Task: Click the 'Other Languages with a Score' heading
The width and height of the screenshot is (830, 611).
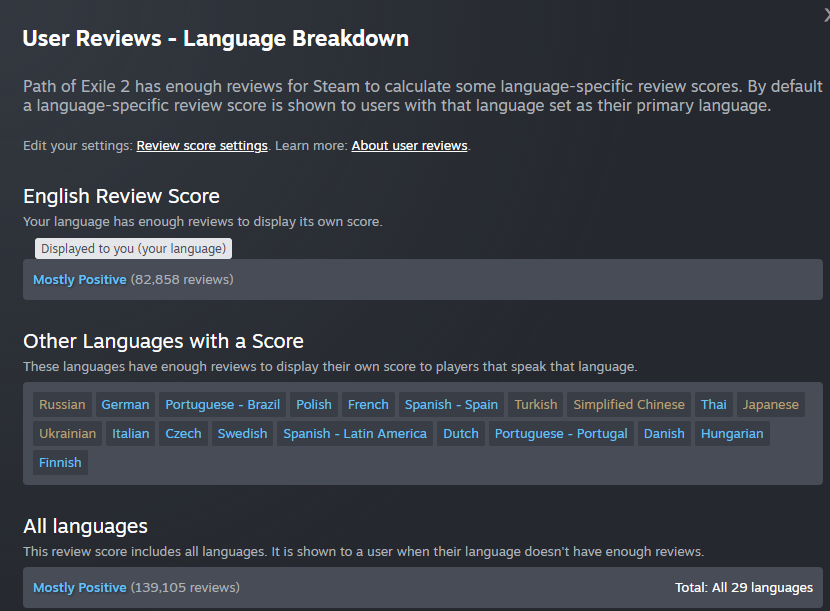Action: (x=163, y=342)
